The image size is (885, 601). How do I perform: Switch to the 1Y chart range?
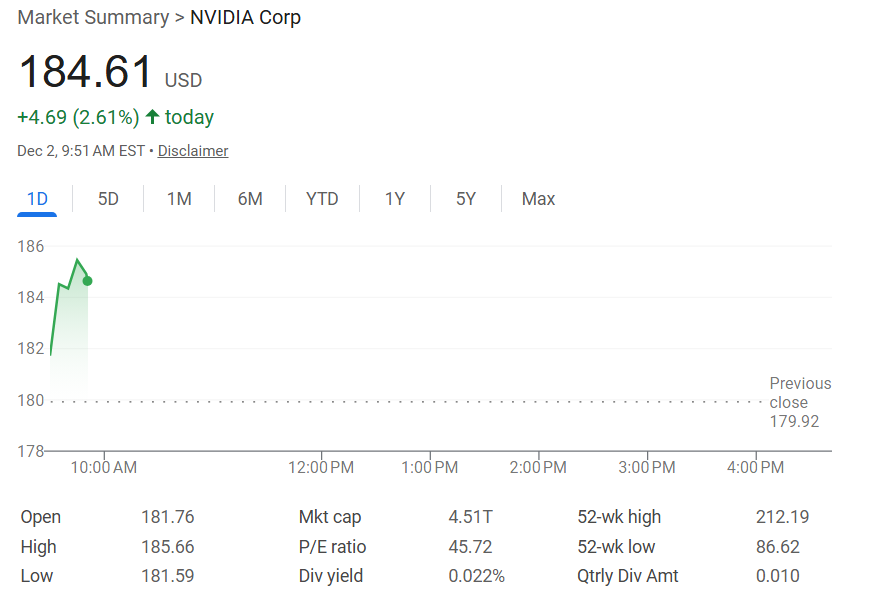tap(395, 199)
